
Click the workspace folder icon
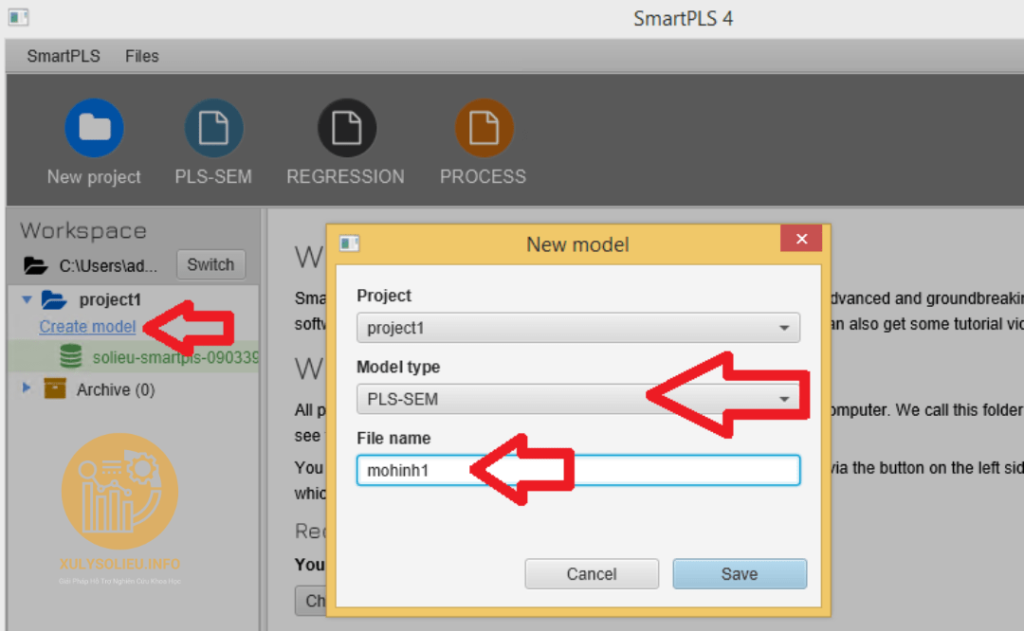point(36,266)
